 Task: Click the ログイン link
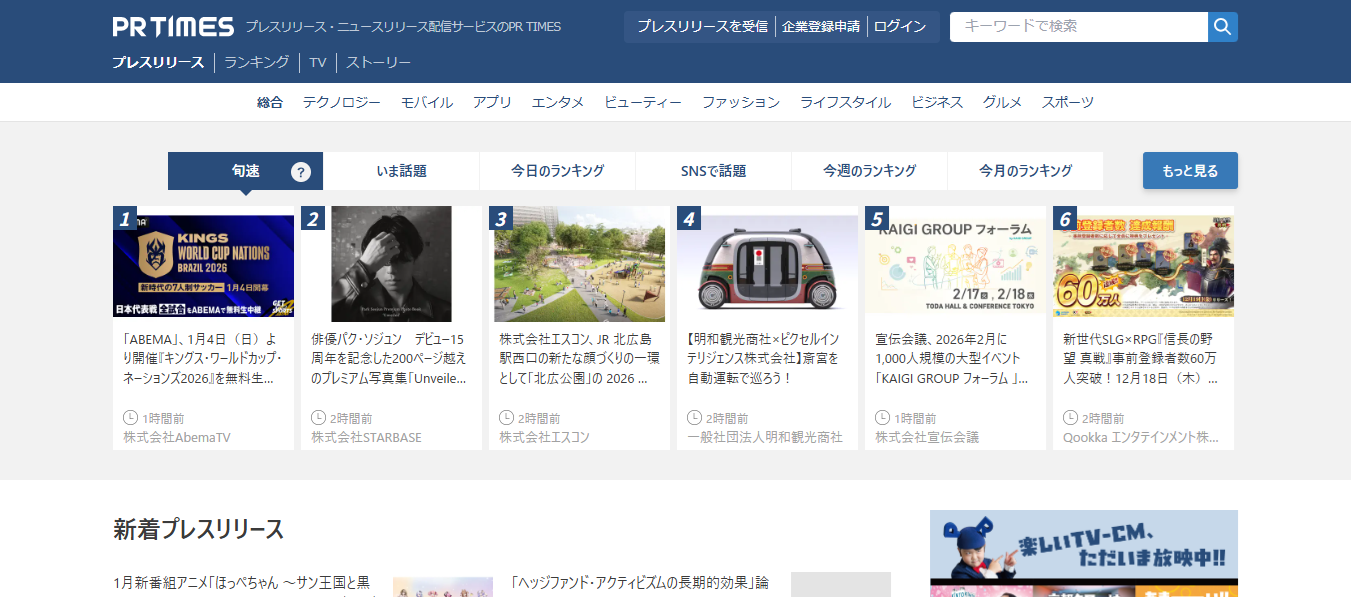[x=900, y=27]
